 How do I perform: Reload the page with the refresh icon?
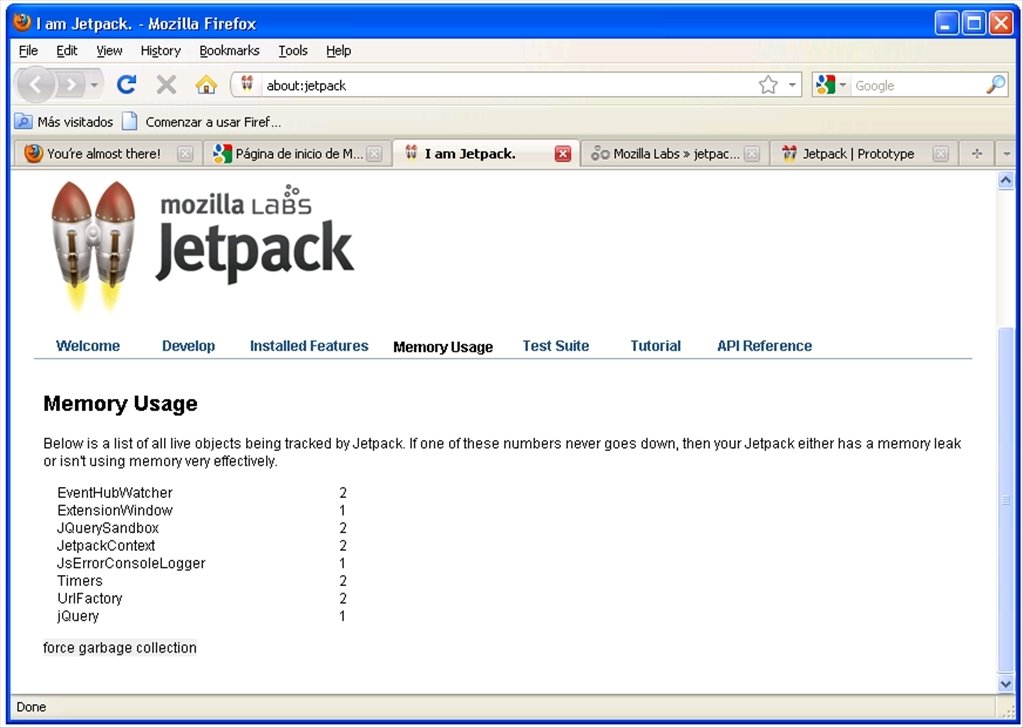(127, 85)
